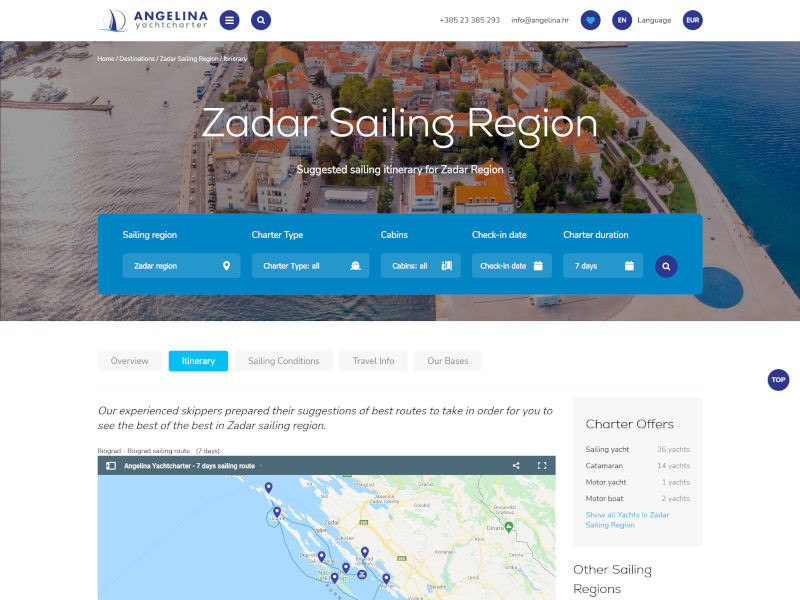Click the EN language circle icon

tap(621, 20)
